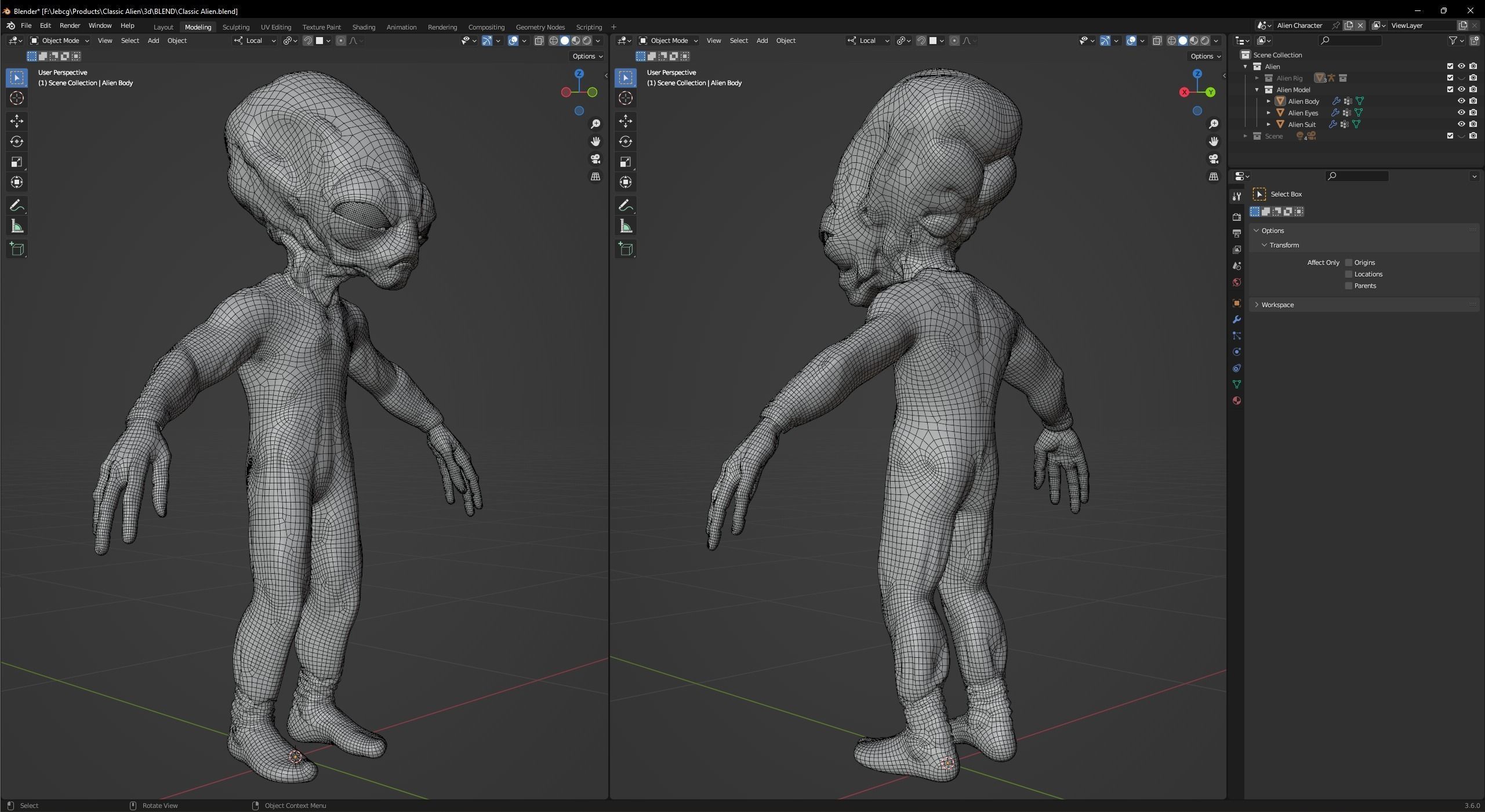
Task: Click pan hand icon in left viewport
Action: [x=596, y=141]
